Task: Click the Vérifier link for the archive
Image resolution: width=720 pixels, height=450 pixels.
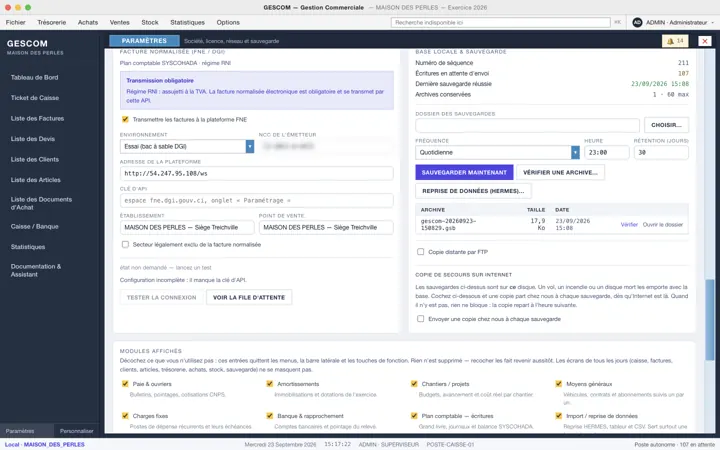Action: 629,225
